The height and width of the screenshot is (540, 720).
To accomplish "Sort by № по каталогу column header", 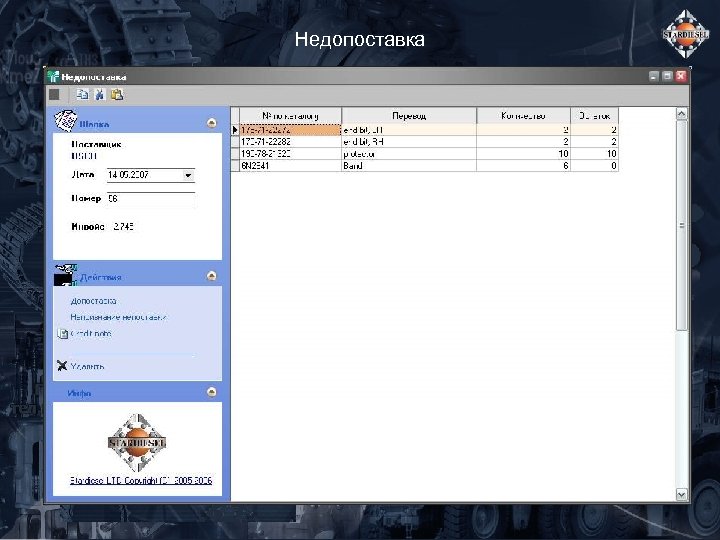I will pyautogui.click(x=291, y=116).
